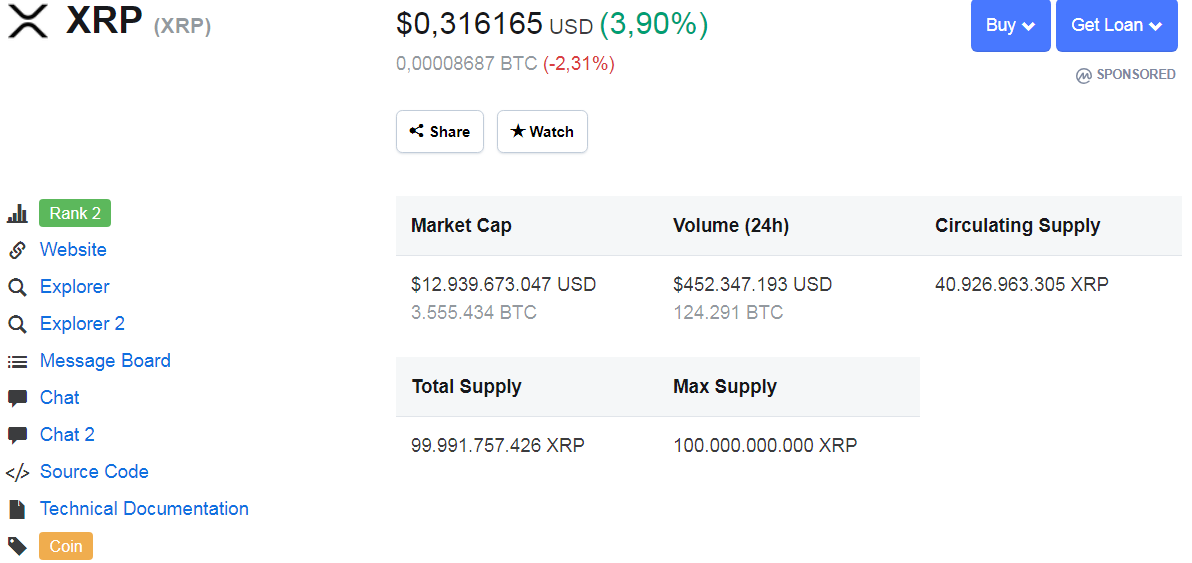Open the Explorer 2 link
Screen dimensions: 1192x563
point(82,324)
